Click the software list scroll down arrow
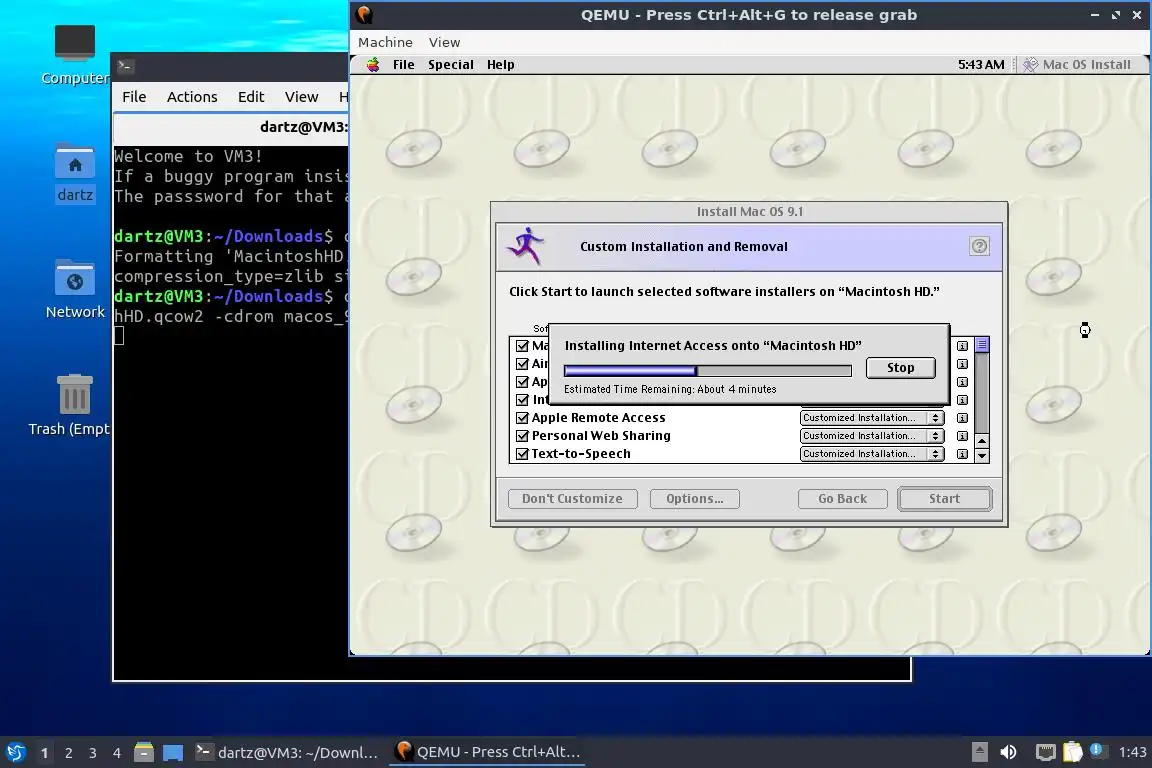The image size is (1152, 768). 982,455
